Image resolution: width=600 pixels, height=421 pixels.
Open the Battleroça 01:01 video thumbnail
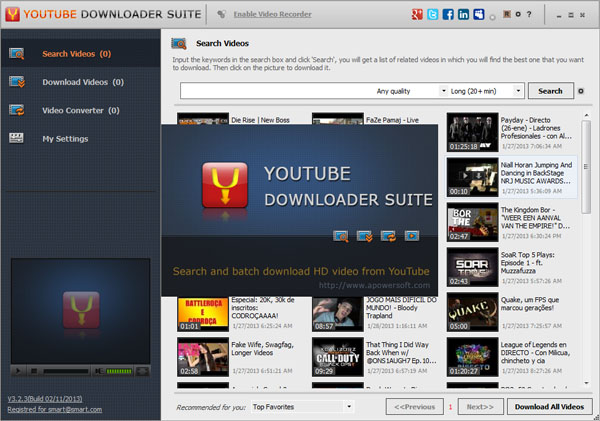click(203, 314)
